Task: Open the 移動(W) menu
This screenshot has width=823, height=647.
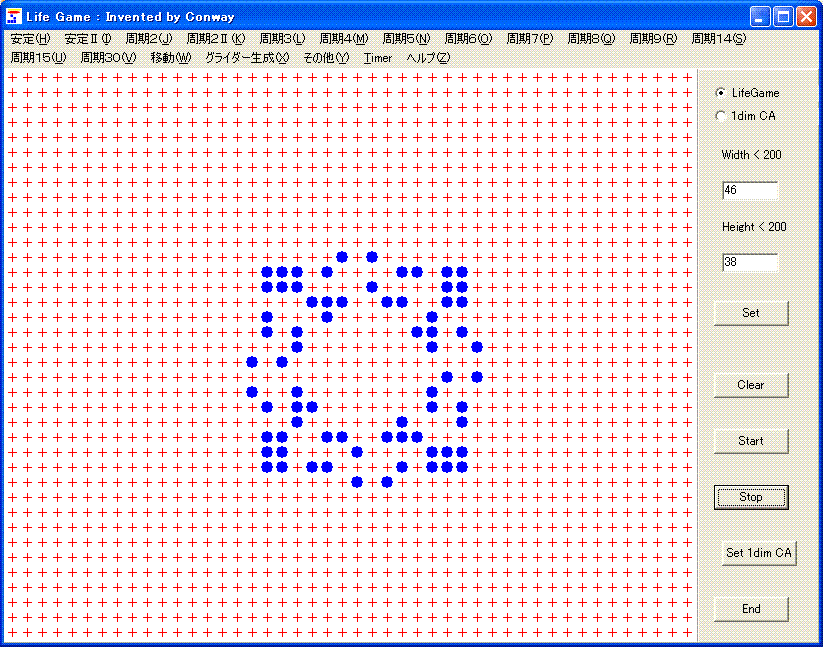Action: [171, 58]
